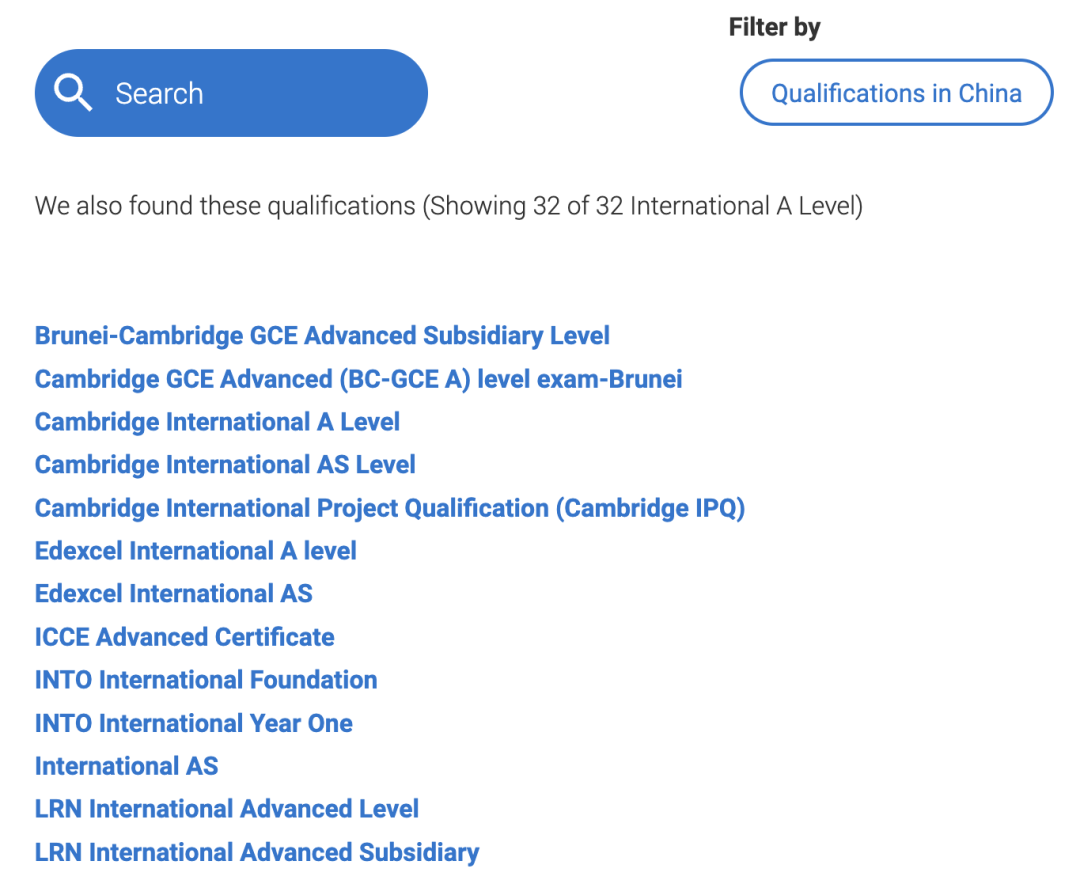The height and width of the screenshot is (875, 1080).
Task: Open the Edexcel International AS link
Action: pyautogui.click(x=174, y=593)
